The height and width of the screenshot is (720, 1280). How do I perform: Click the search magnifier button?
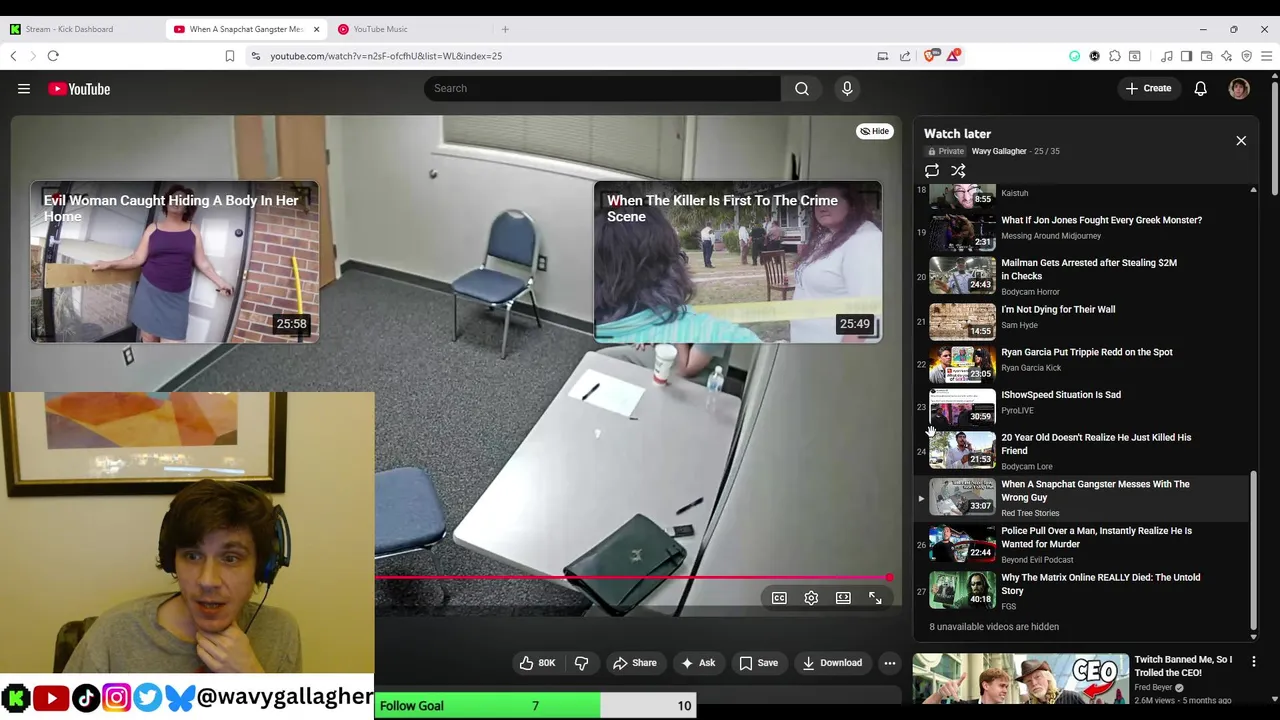coord(802,88)
